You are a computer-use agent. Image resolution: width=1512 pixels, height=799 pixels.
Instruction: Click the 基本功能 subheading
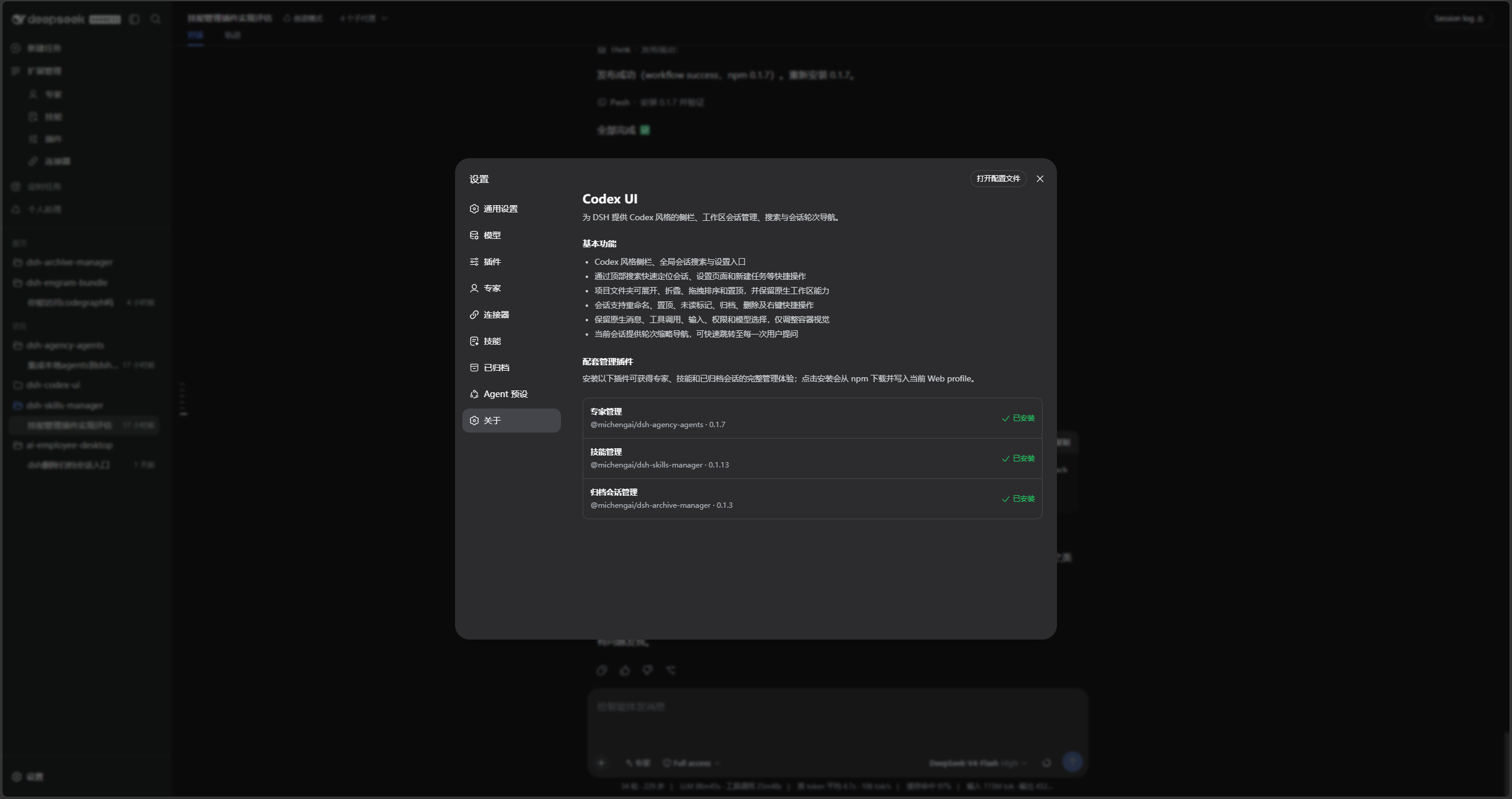(599, 244)
